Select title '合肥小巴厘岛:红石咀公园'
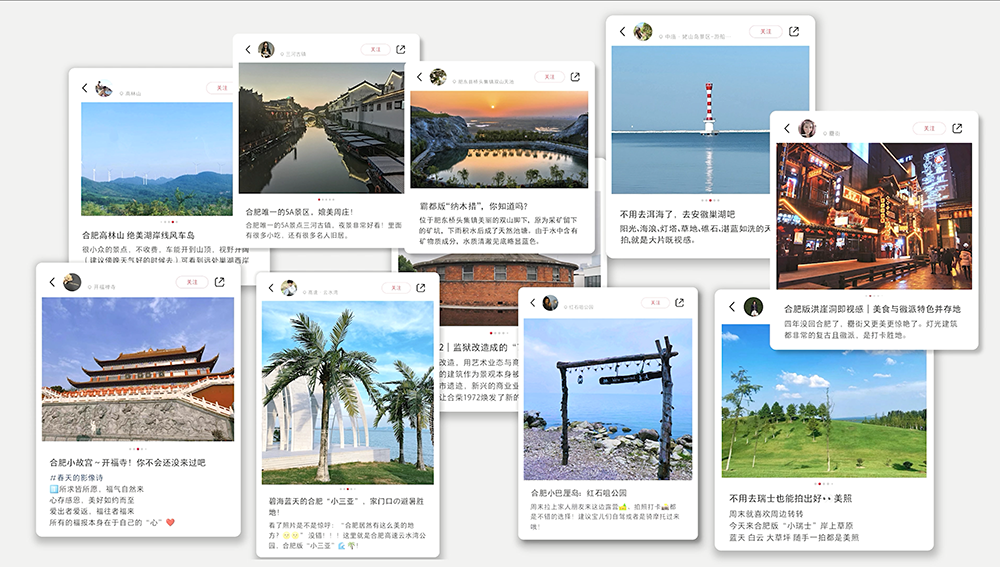The image size is (1000, 567). click(579, 493)
